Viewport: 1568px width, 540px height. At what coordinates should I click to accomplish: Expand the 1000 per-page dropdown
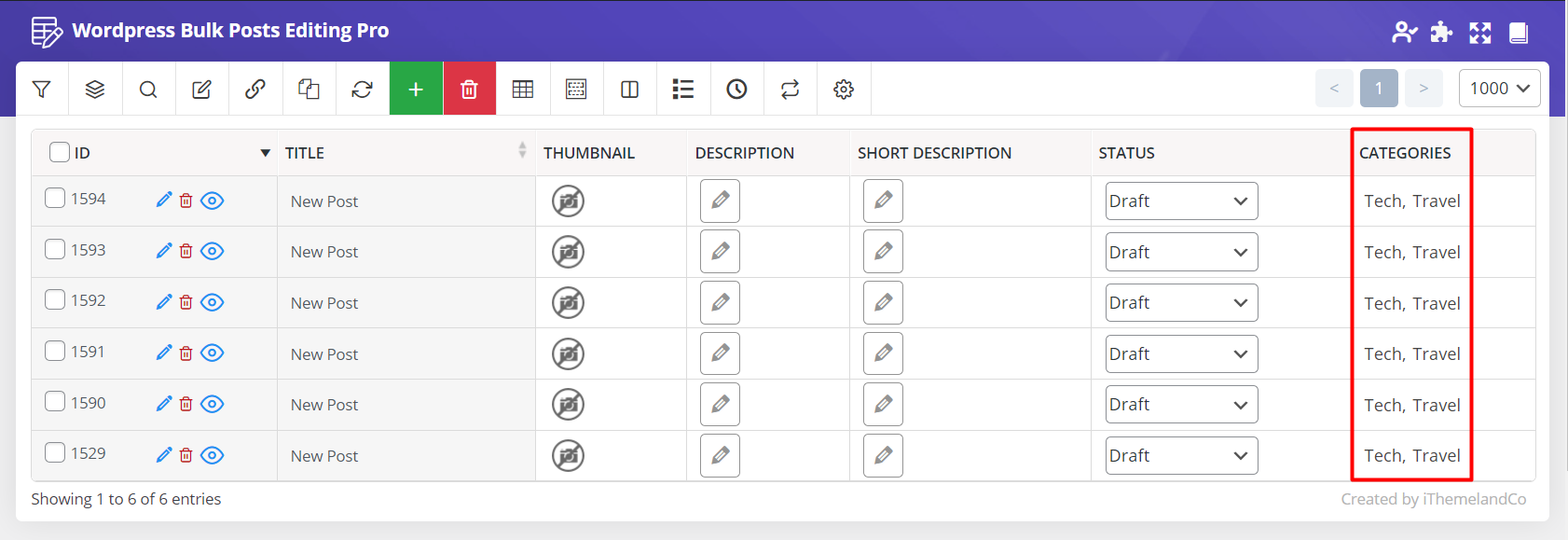click(x=1499, y=89)
